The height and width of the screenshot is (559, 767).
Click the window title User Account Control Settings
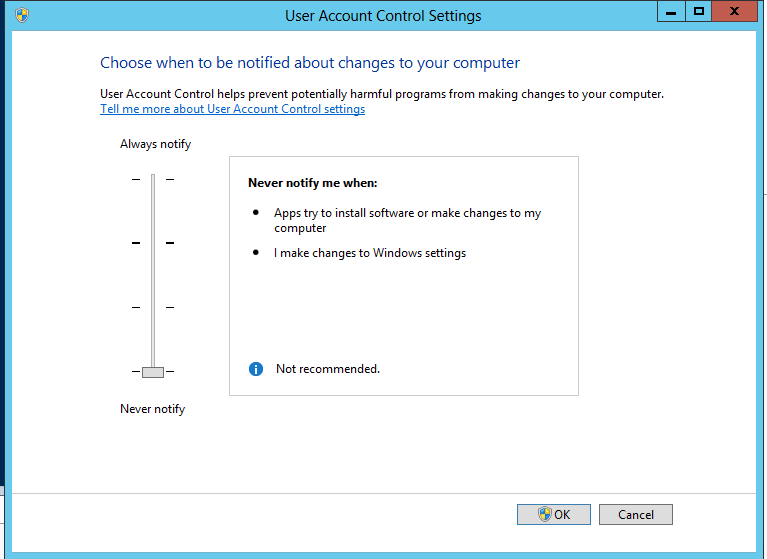[x=383, y=16]
